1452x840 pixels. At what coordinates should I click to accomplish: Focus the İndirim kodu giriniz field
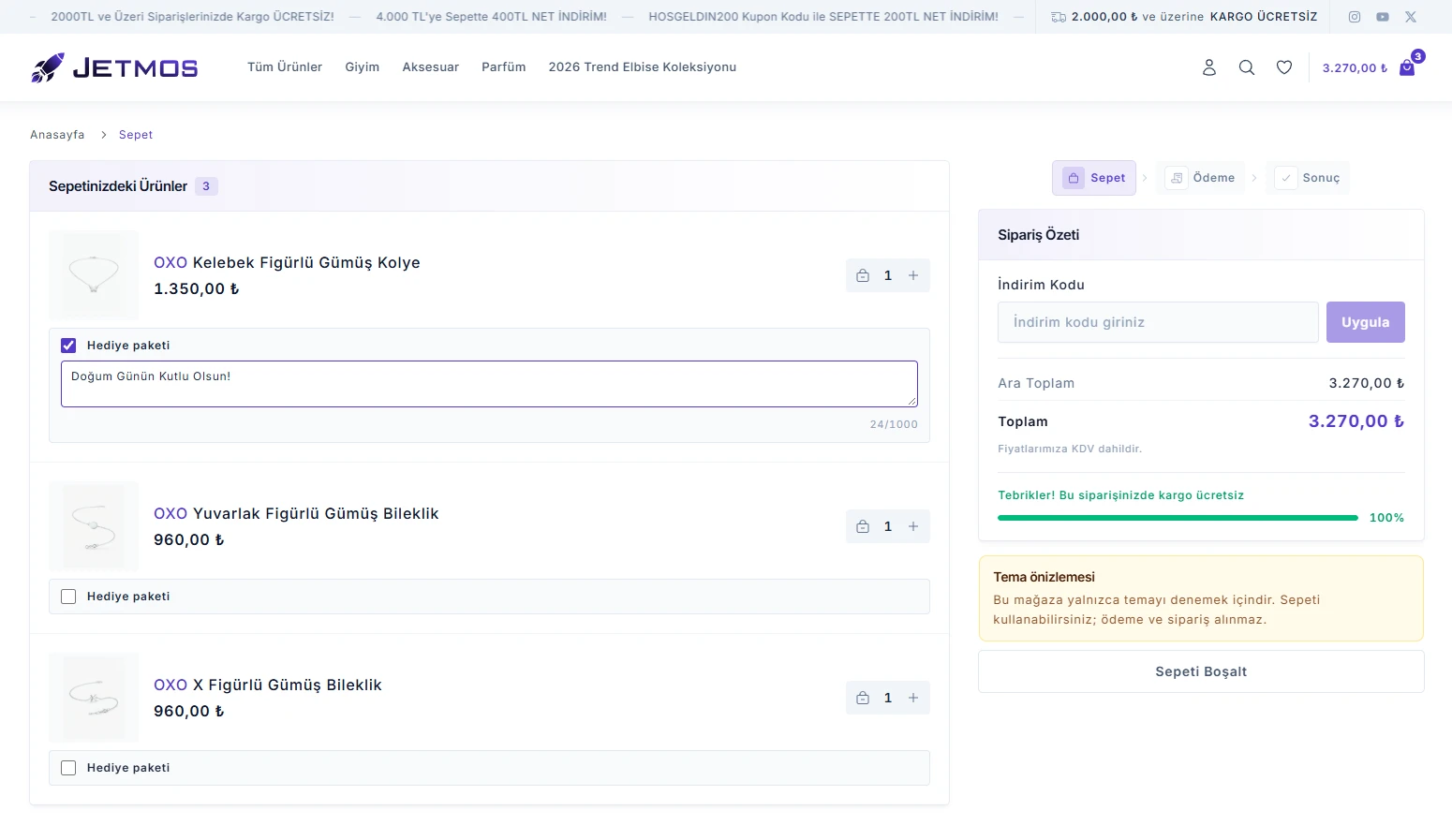[x=1158, y=322]
